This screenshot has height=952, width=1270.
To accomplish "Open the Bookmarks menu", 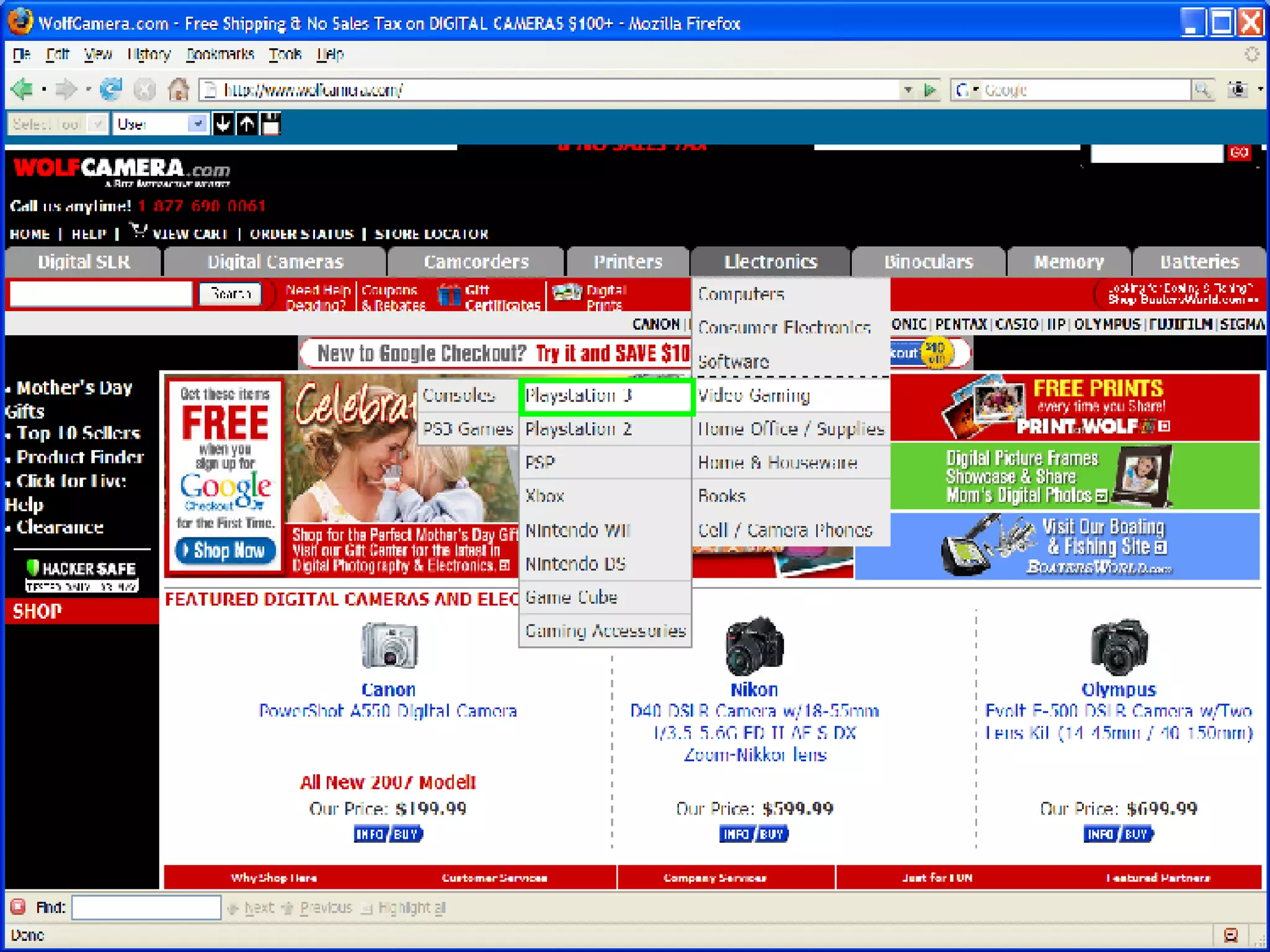I will [220, 55].
